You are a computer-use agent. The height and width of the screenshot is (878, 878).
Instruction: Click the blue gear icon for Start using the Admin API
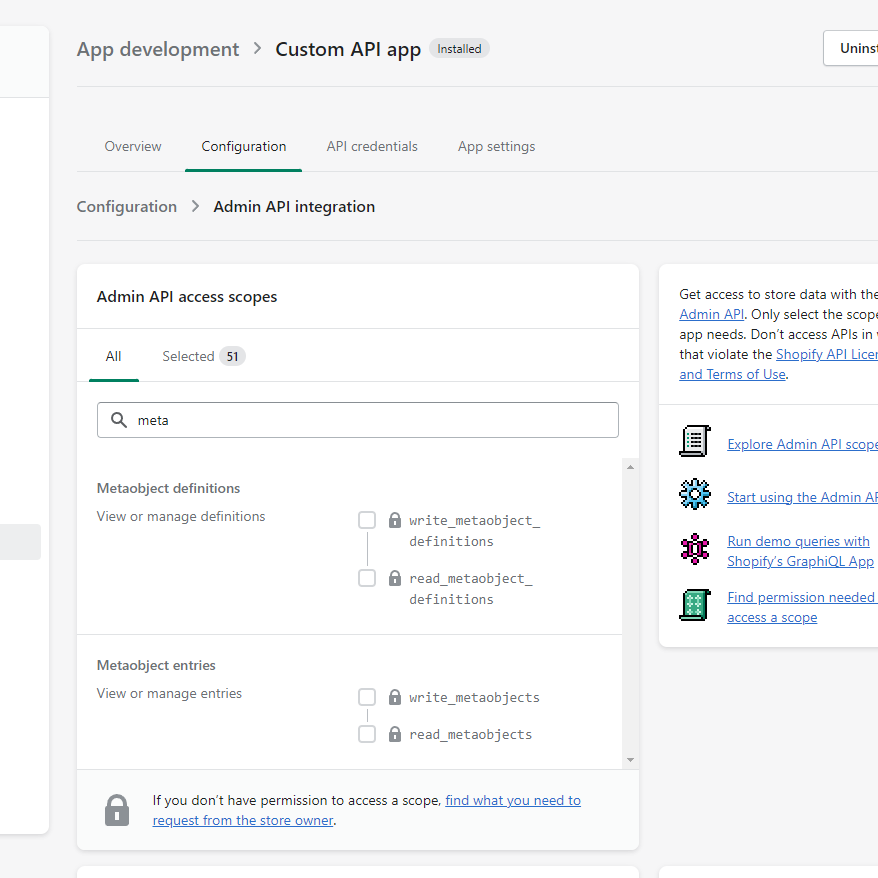695,494
